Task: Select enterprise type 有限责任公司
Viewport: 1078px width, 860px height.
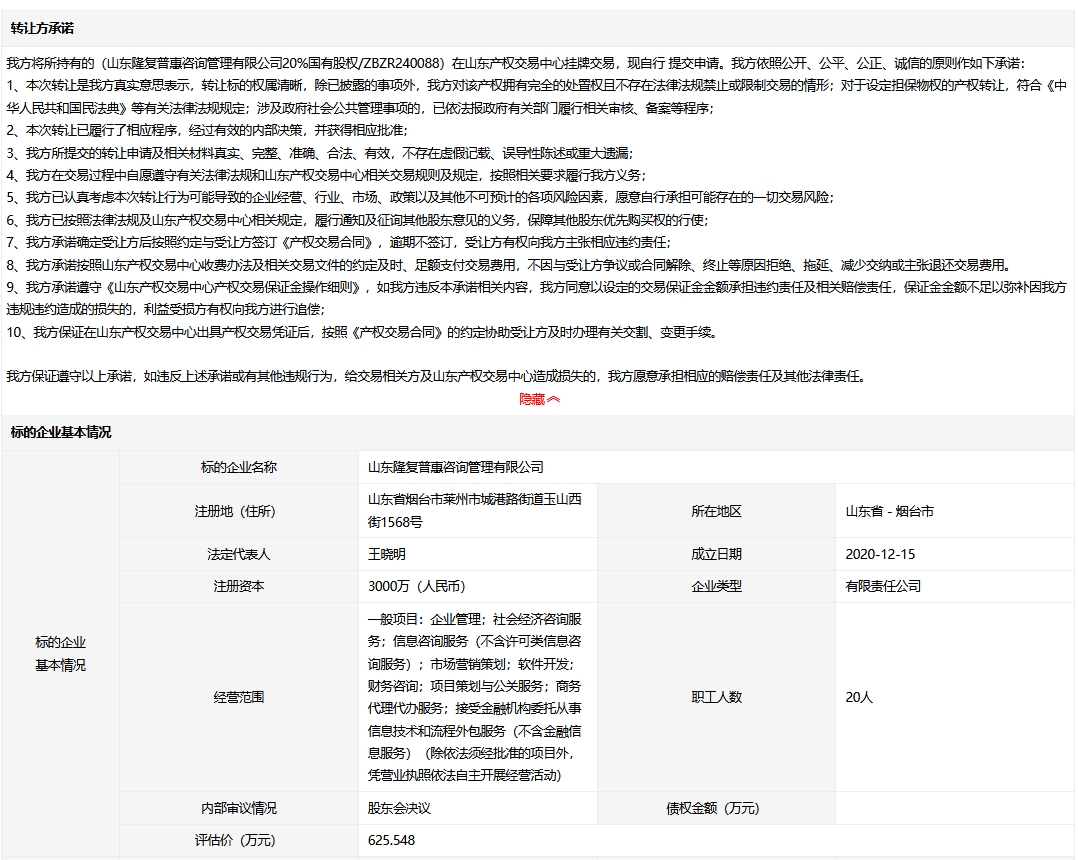Action: 883,586
